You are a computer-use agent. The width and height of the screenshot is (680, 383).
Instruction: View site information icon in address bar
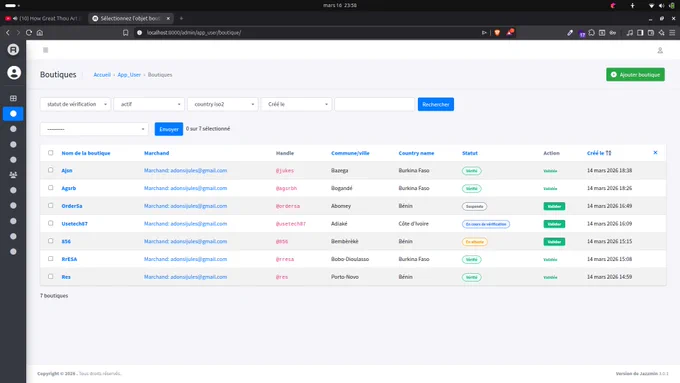[140, 33]
